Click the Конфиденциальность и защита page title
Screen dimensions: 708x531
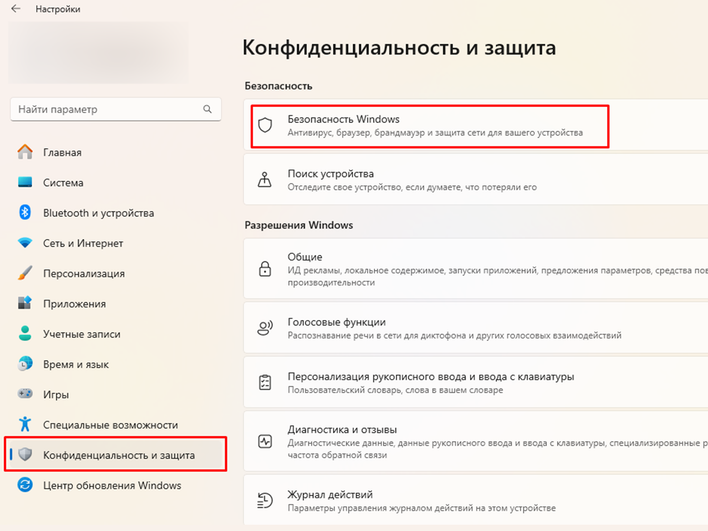[399, 47]
